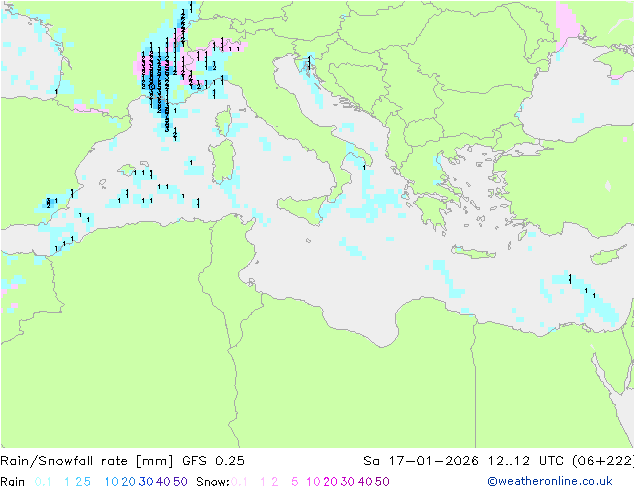Viewport: 634px width, 490px height.
Task: Click the 'Snow:' legend label
Action: click(x=213, y=482)
